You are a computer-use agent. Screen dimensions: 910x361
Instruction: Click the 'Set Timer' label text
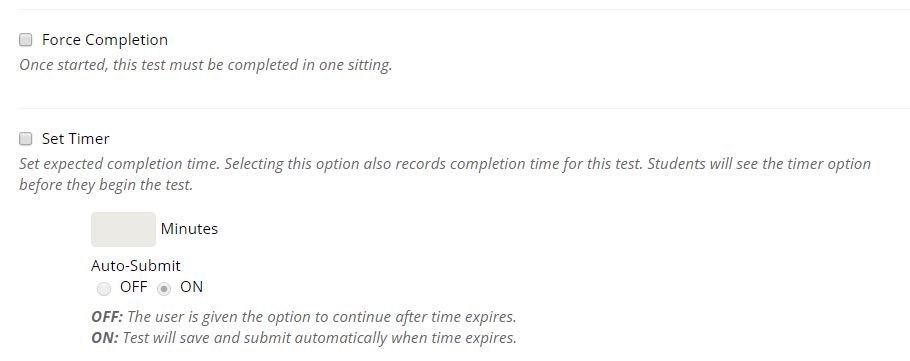click(x=75, y=139)
